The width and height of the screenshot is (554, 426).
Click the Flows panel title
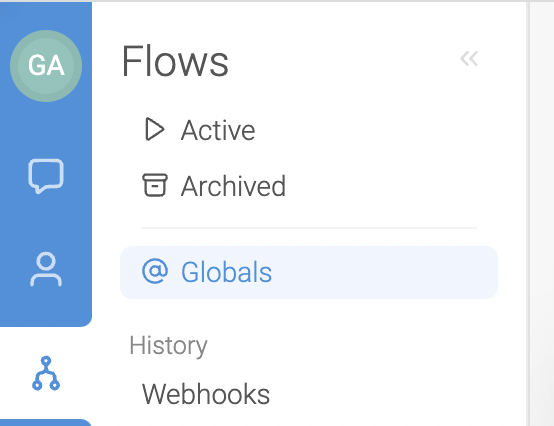[175, 61]
